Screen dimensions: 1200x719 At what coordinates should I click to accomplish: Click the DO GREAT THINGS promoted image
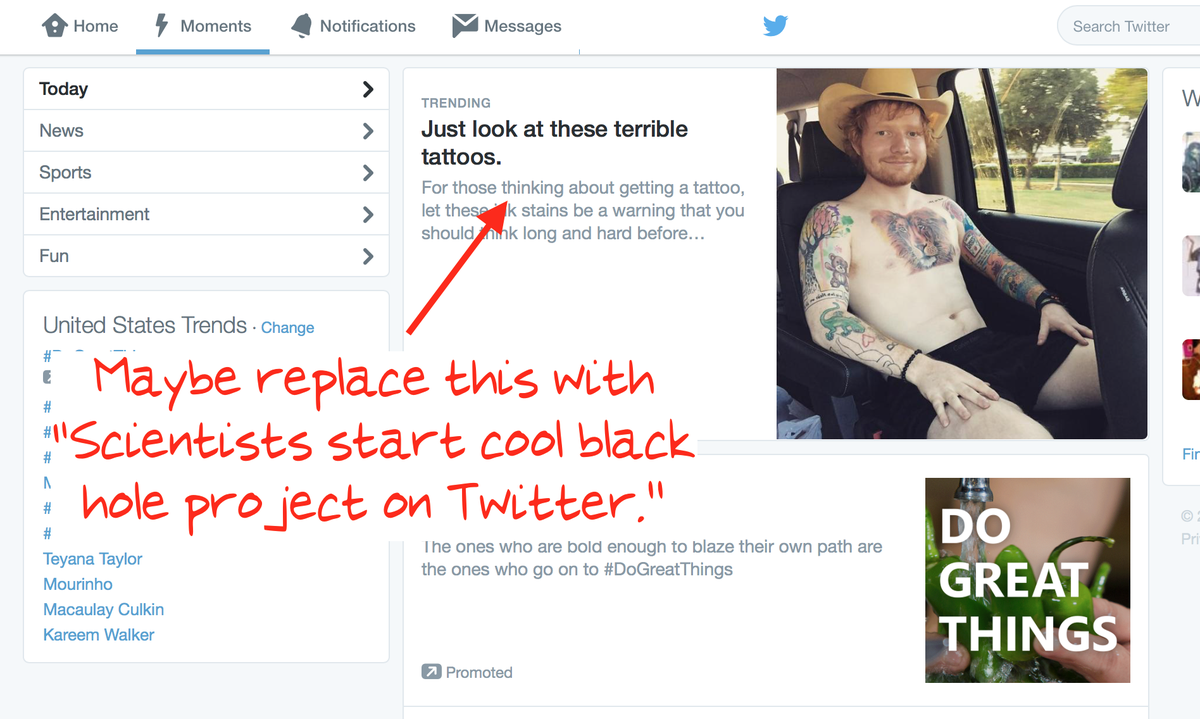1028,580
